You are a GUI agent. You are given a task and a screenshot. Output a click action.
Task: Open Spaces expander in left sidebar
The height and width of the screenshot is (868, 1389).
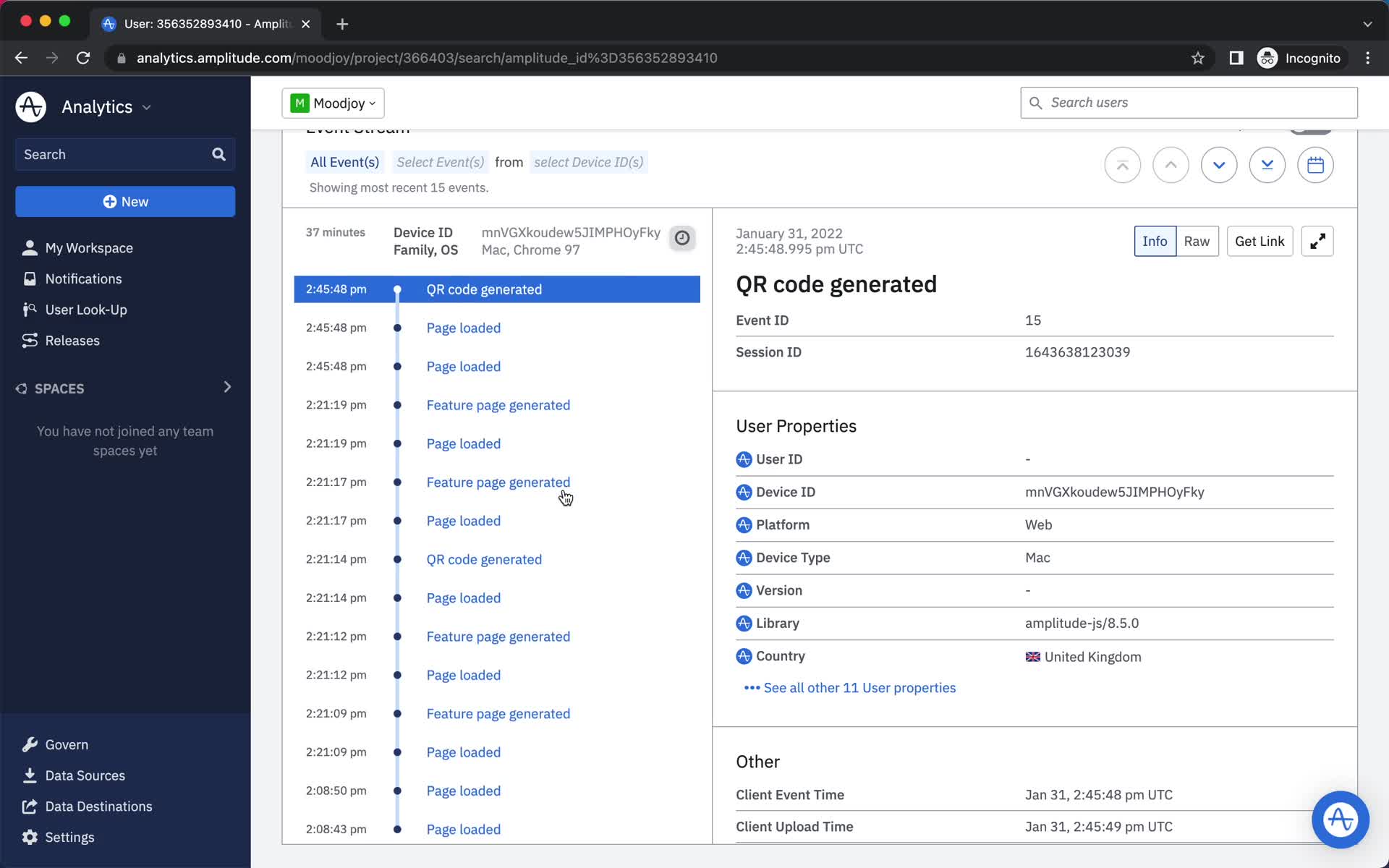pos(227,387)
